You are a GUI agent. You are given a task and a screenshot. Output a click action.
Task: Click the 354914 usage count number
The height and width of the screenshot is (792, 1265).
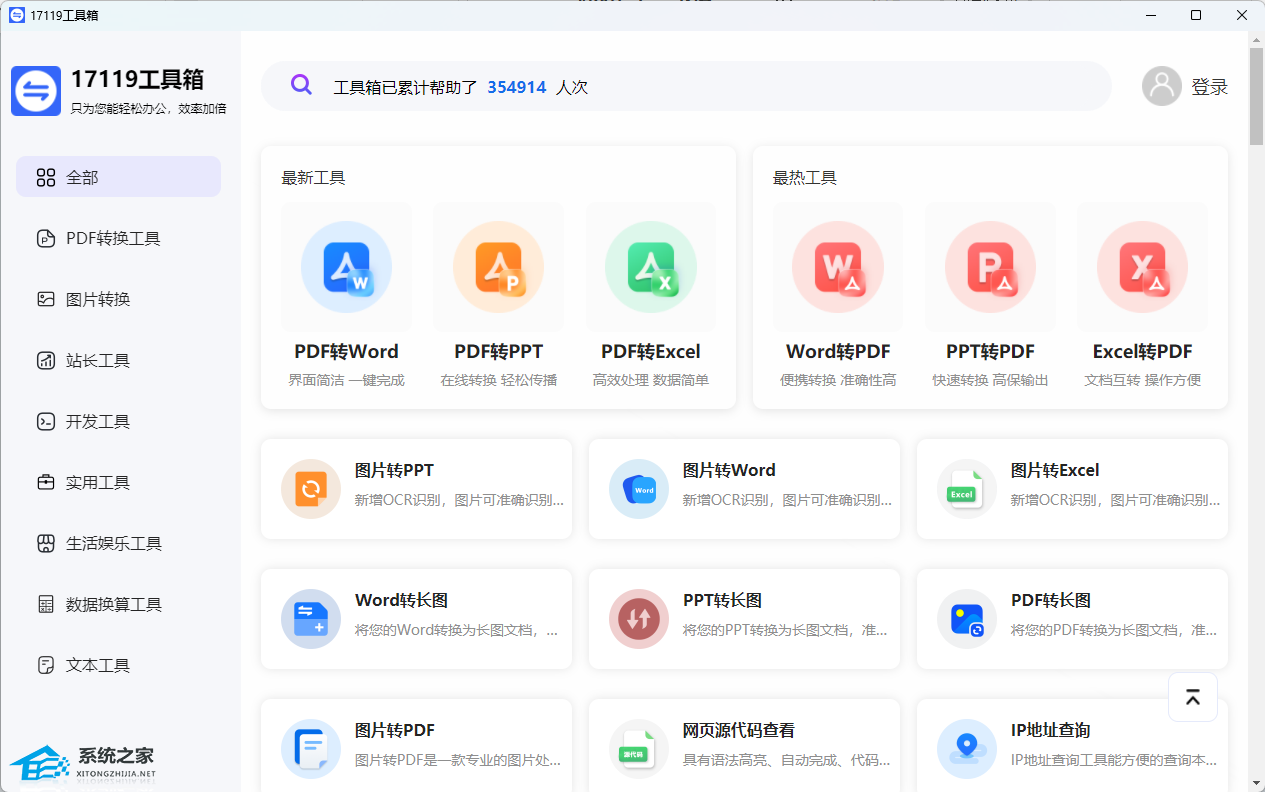tap(517, 87)
